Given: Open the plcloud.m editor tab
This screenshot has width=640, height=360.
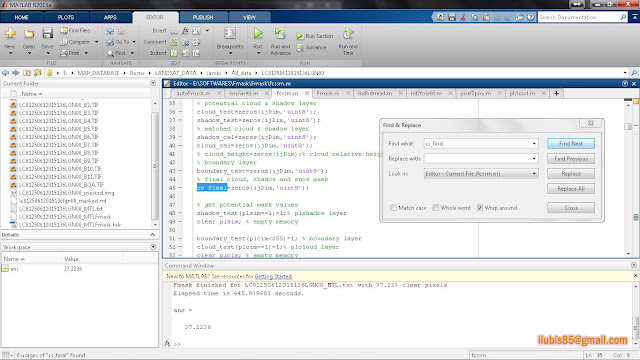Looking at the screenshot, I should click(x=522, y=93).
